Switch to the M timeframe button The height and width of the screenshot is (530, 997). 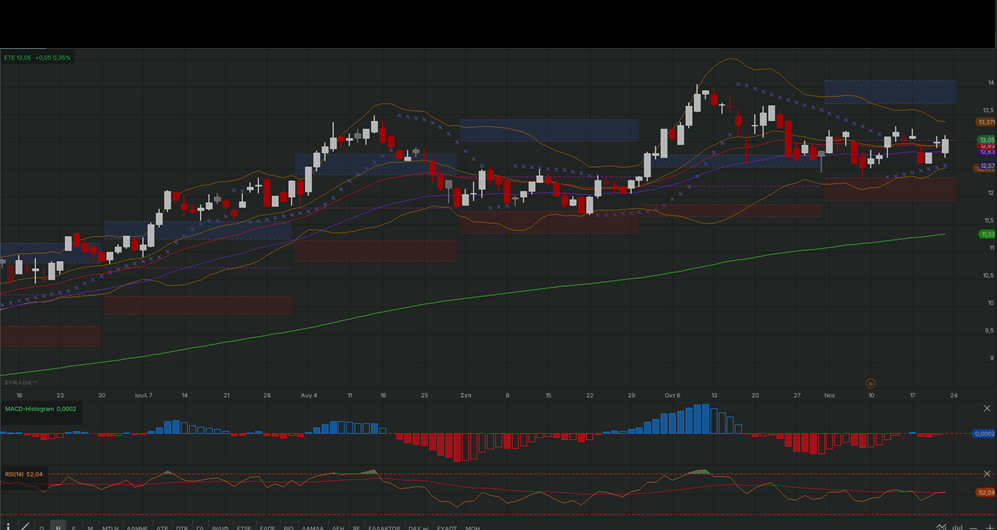pyautogui.click(x=90, y=527)
